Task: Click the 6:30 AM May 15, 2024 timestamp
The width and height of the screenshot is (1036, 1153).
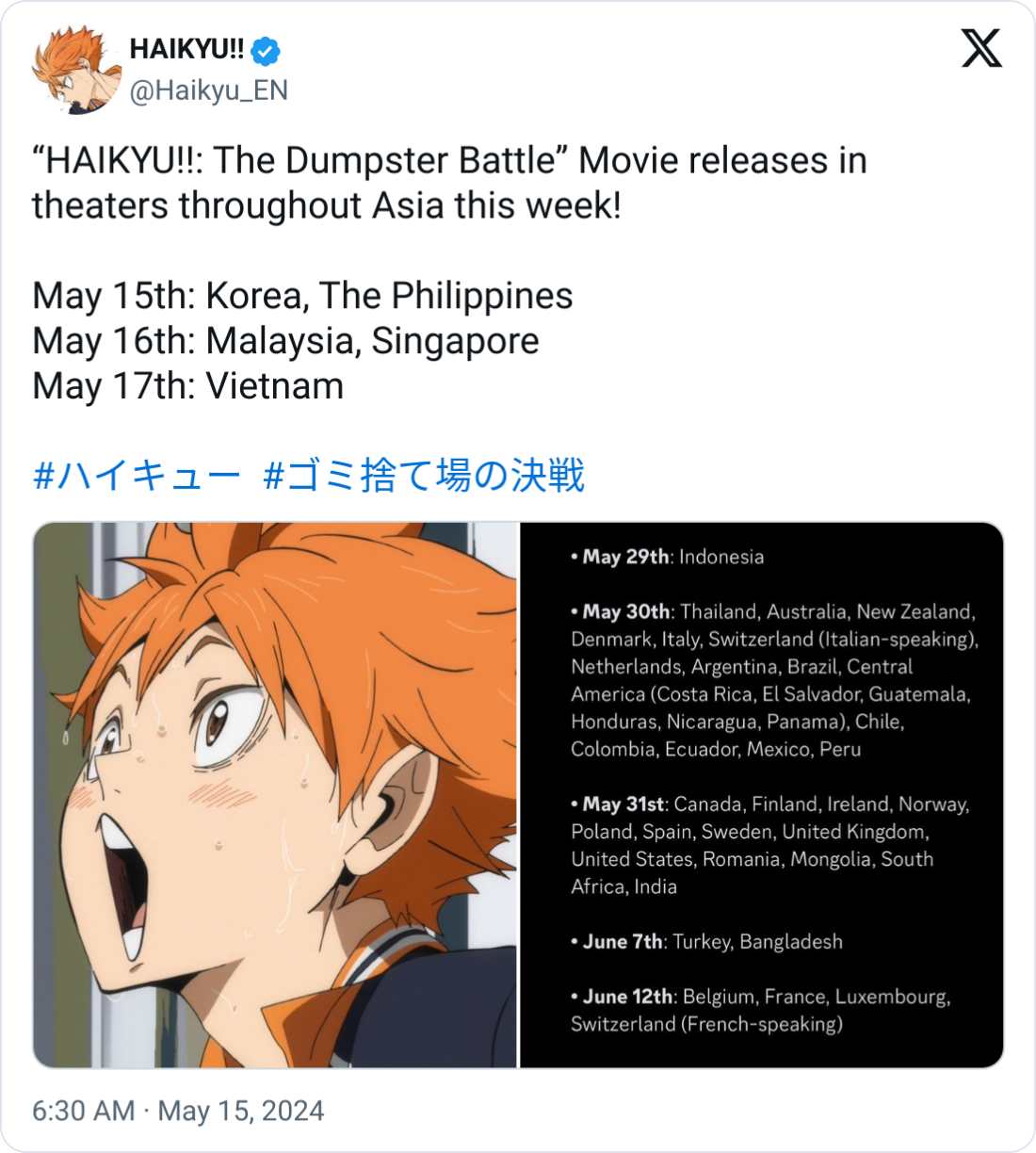Action: tap(178, 1111)
